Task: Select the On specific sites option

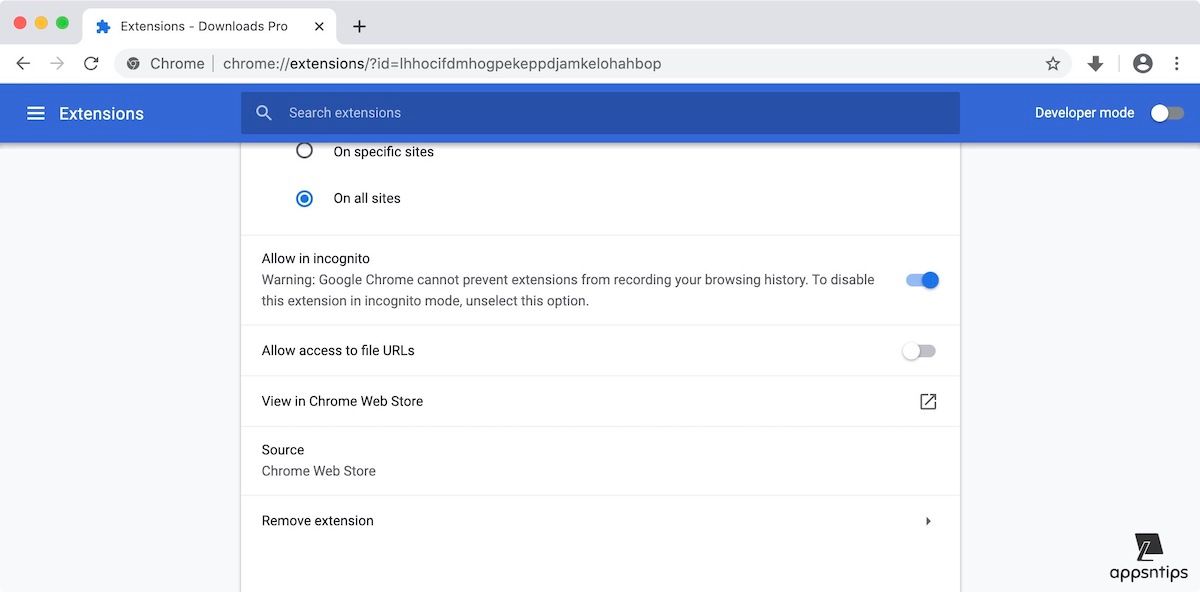Action: 305,151
